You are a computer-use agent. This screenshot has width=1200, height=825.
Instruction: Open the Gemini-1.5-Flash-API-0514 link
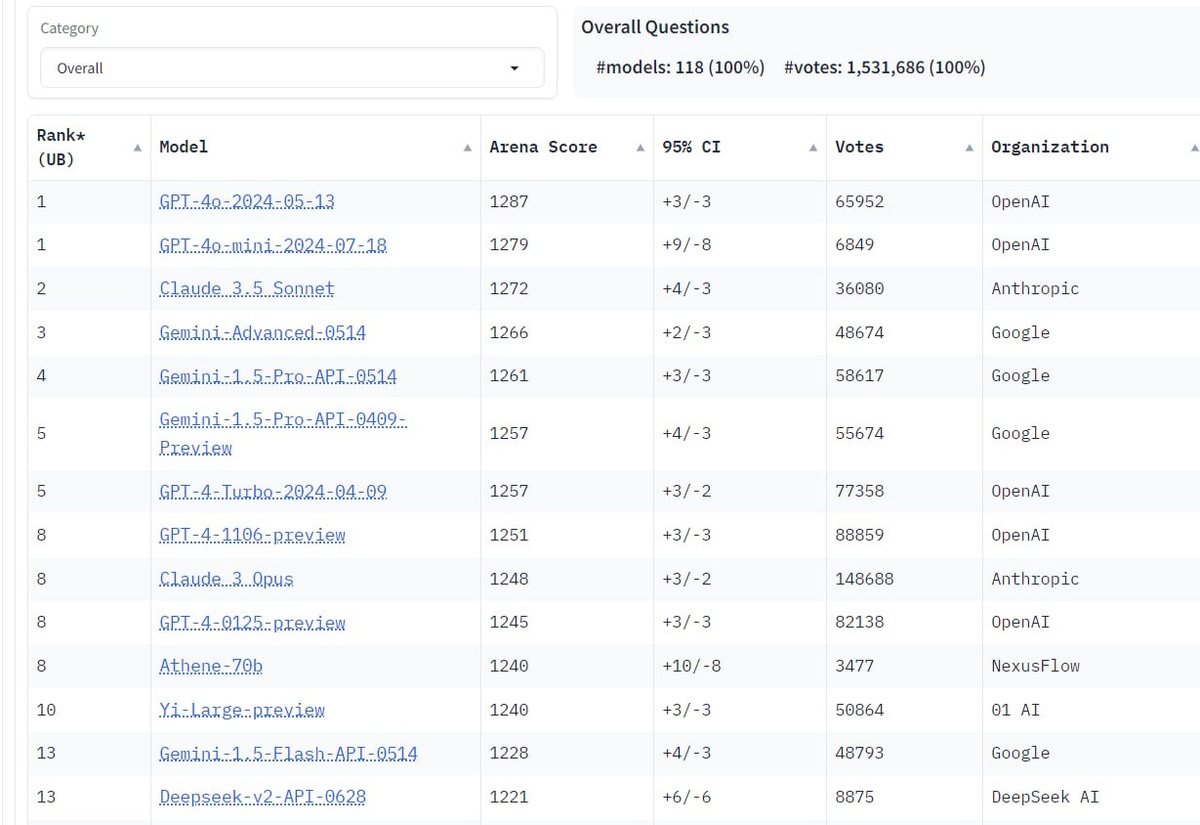(x=288, y=753)
